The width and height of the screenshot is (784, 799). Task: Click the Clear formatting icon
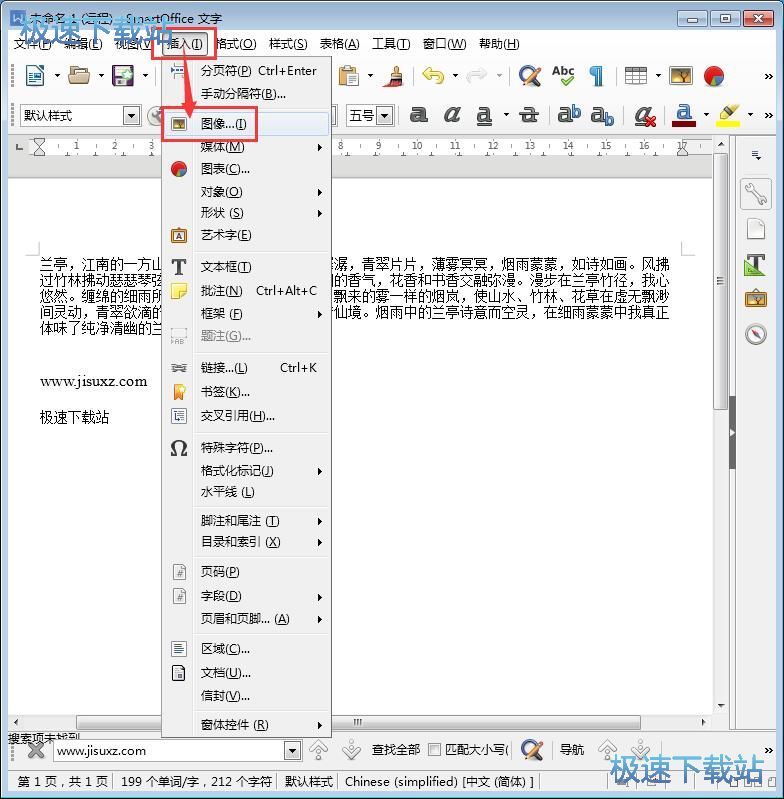[645, 116]
